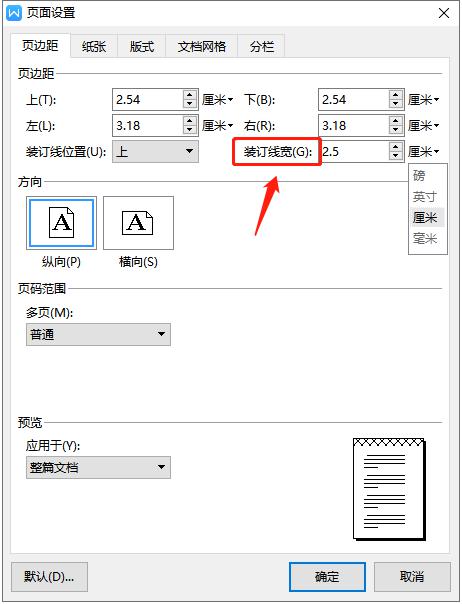Open the 分栏 tab
Image resolution: width=462 pixels, height=604 pixels.
262,47
